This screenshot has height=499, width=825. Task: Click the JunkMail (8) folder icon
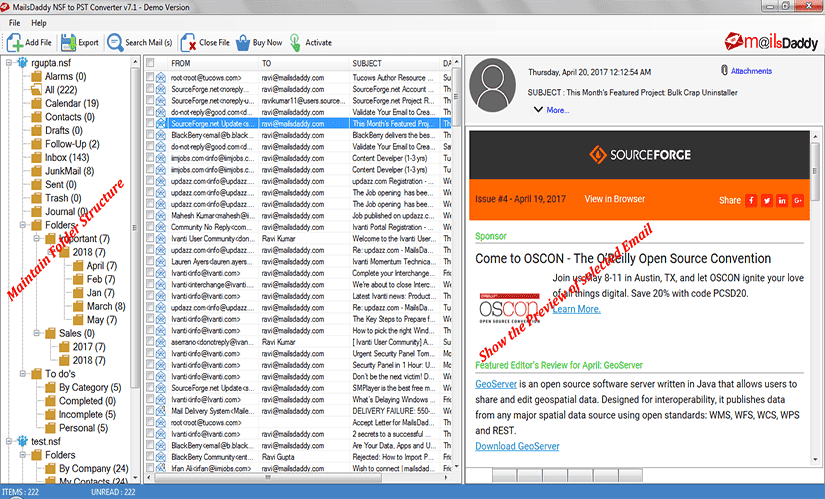pyautogui.click(x=36, y=171)
